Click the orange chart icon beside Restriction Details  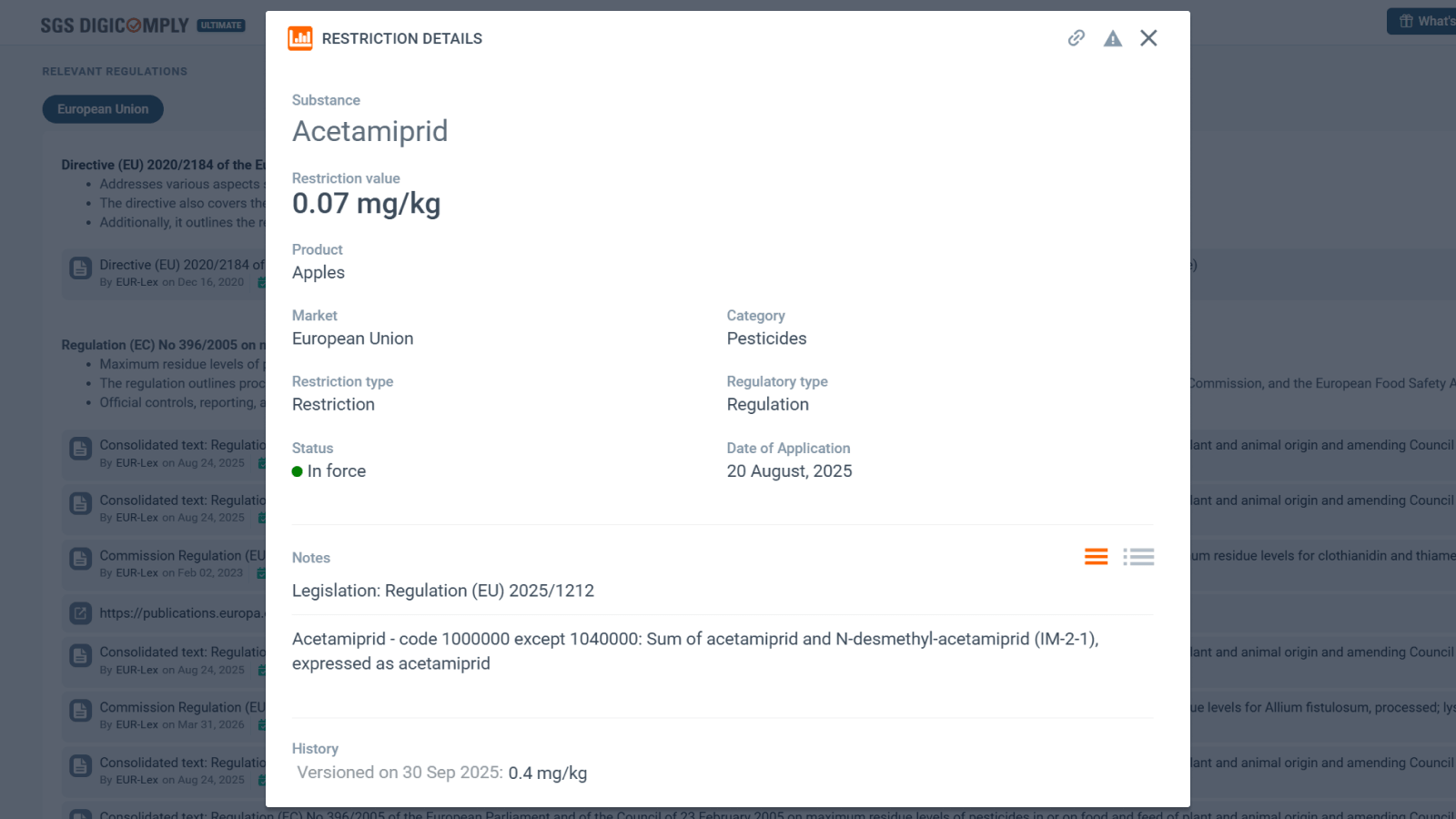click(x=300, y=38)
